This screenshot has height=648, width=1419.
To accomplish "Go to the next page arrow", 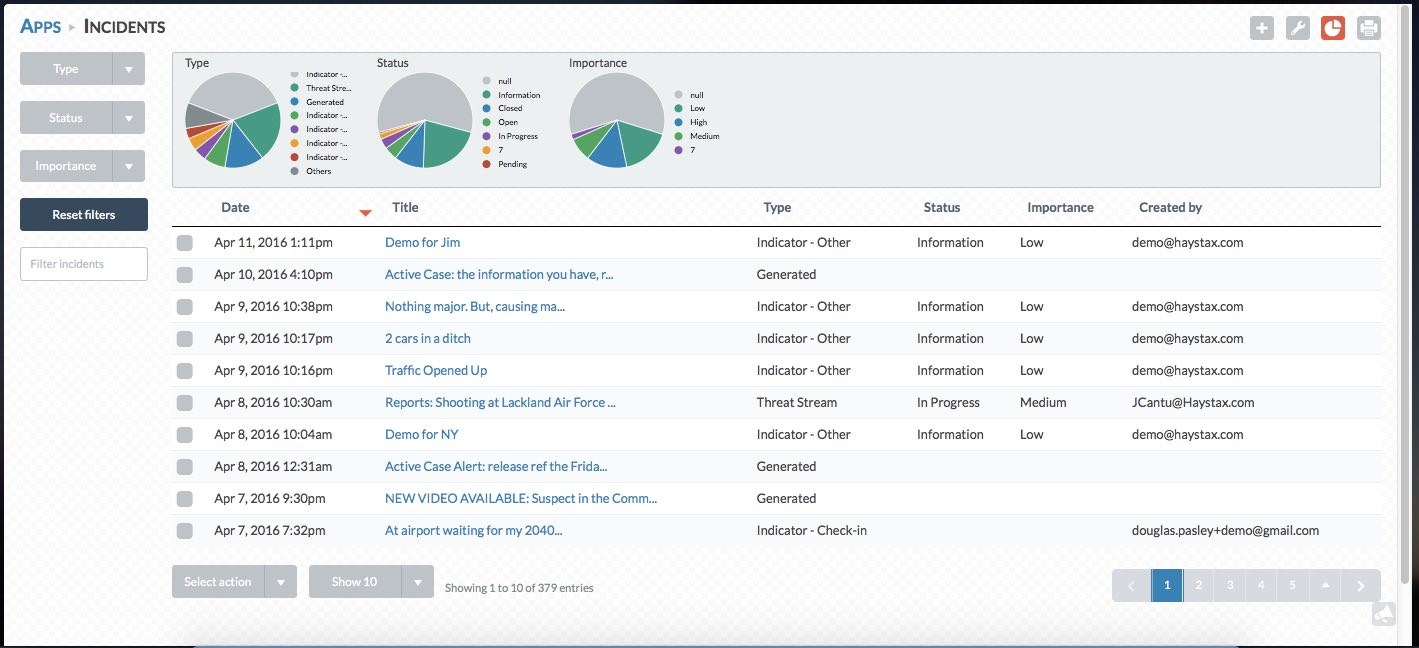I will pyautogui.click(x=1361, y=586).
